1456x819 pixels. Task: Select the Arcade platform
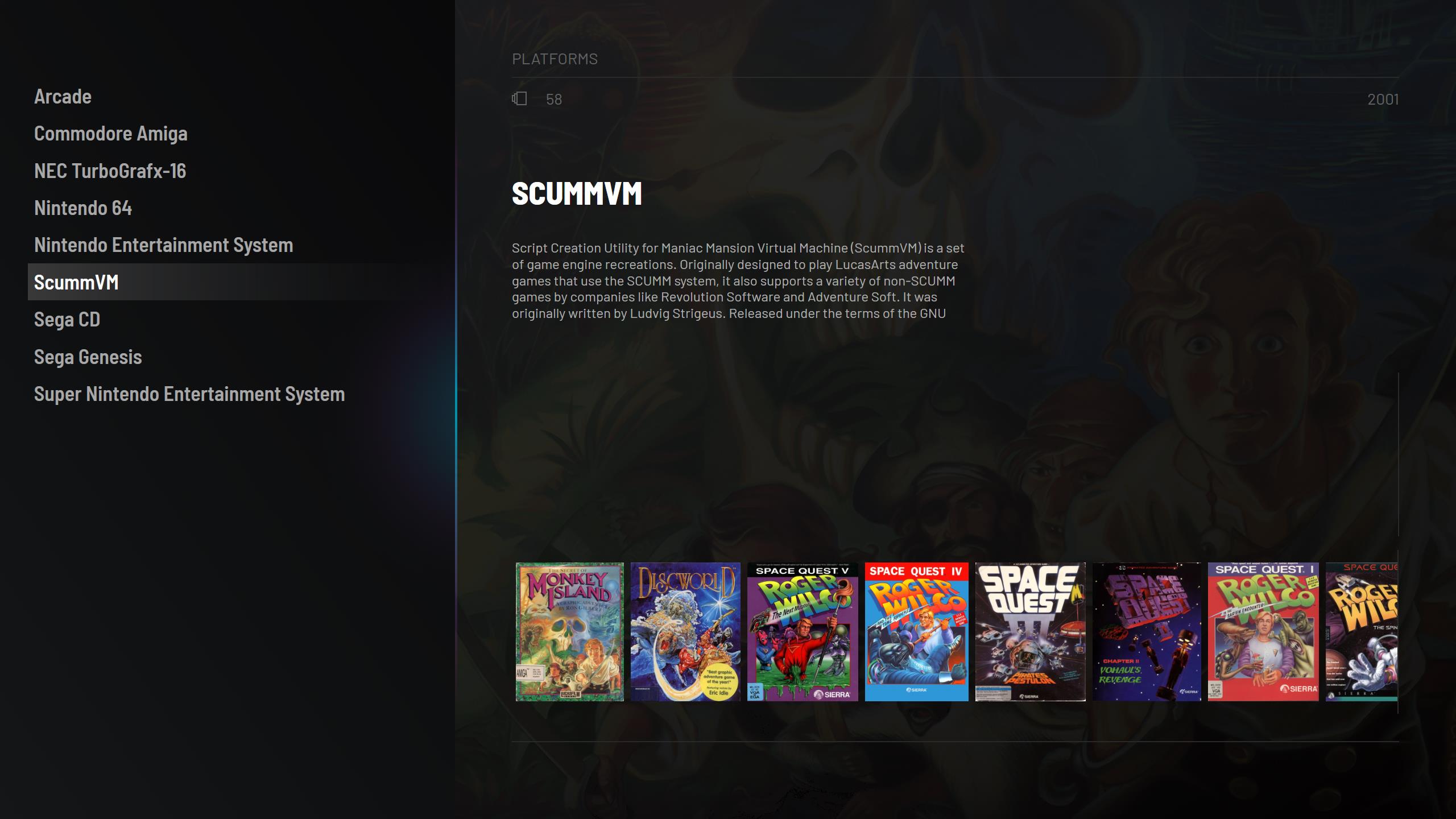tap(63, 97)
